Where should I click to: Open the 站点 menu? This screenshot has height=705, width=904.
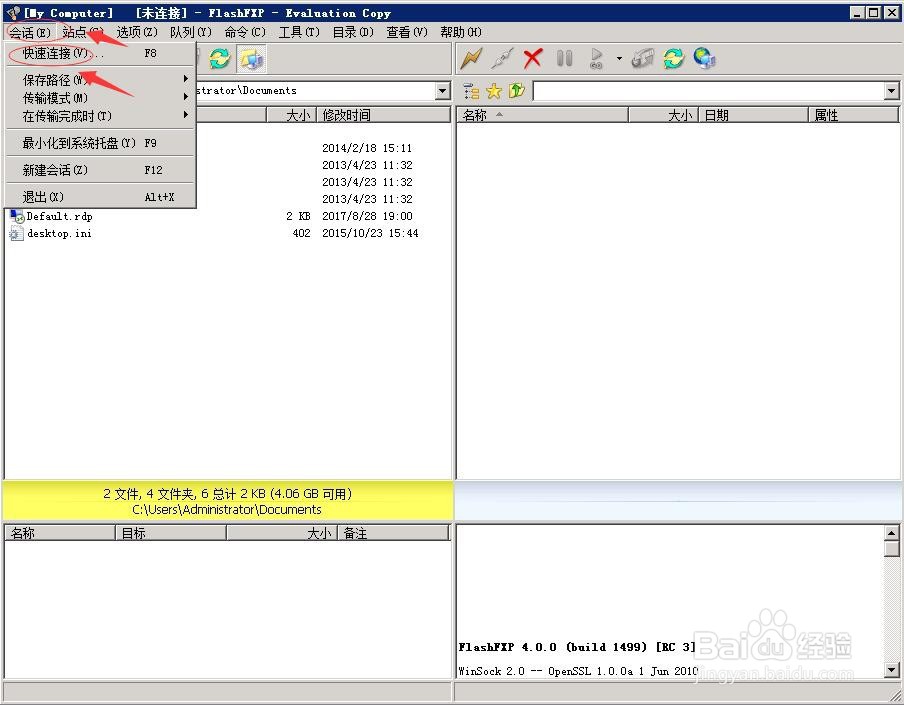pos(82,32)
